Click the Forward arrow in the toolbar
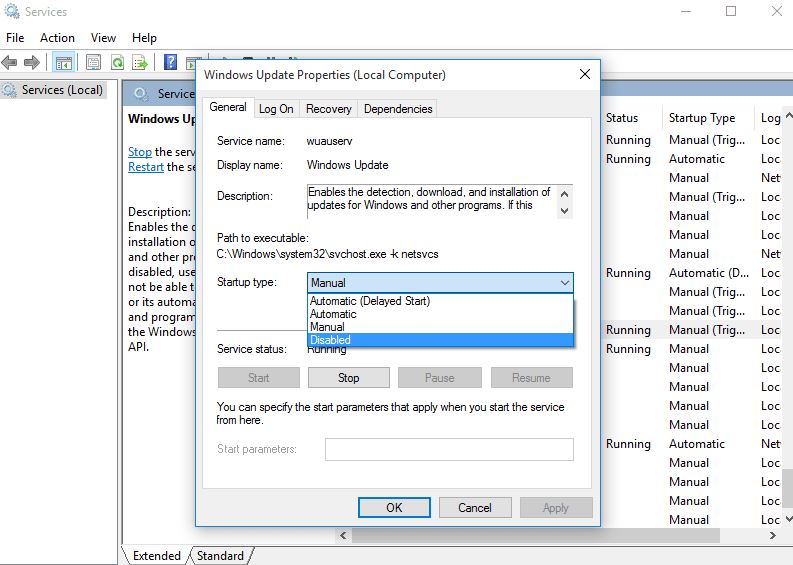The width and height of the screenshot is (793, 565). point(32,62)
